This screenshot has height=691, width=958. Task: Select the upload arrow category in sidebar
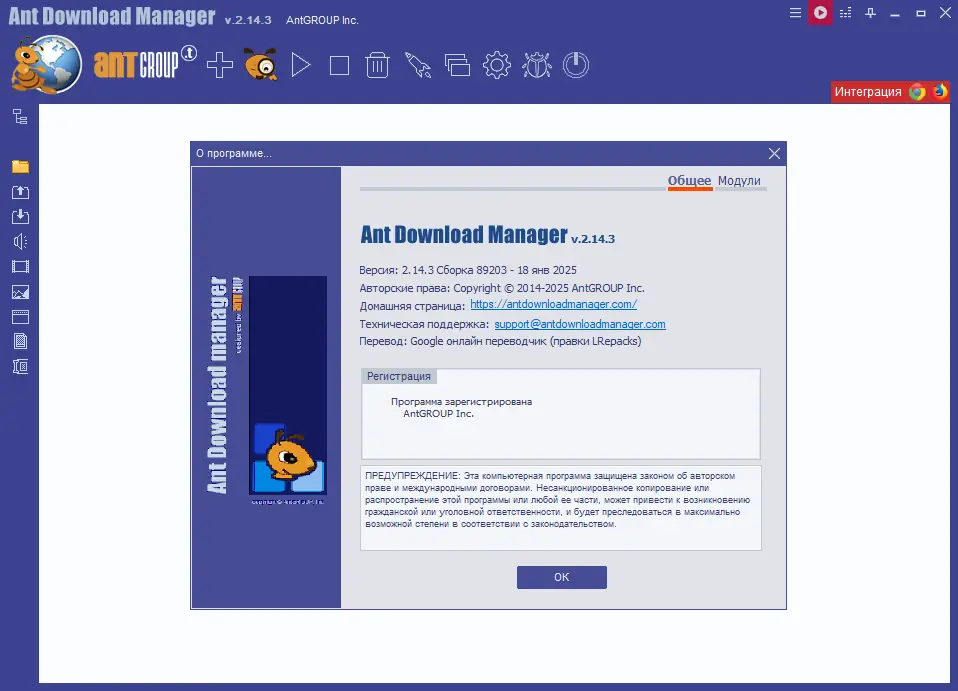pos(20,192)
